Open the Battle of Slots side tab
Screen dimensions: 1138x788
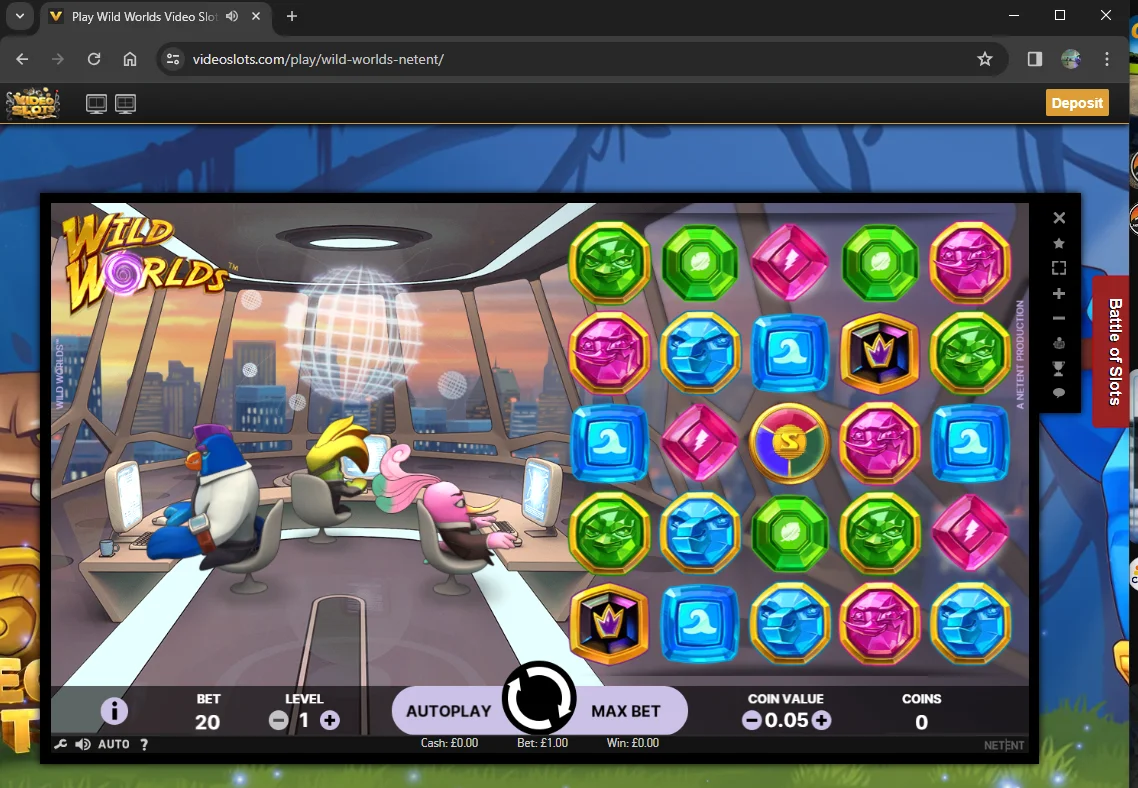[x=1115, y=351]
